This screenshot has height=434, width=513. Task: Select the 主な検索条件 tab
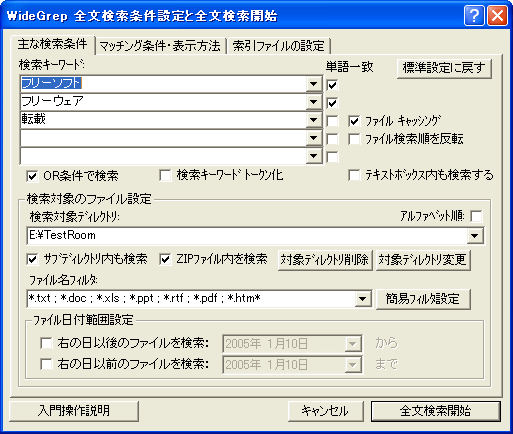pos(53,45)
